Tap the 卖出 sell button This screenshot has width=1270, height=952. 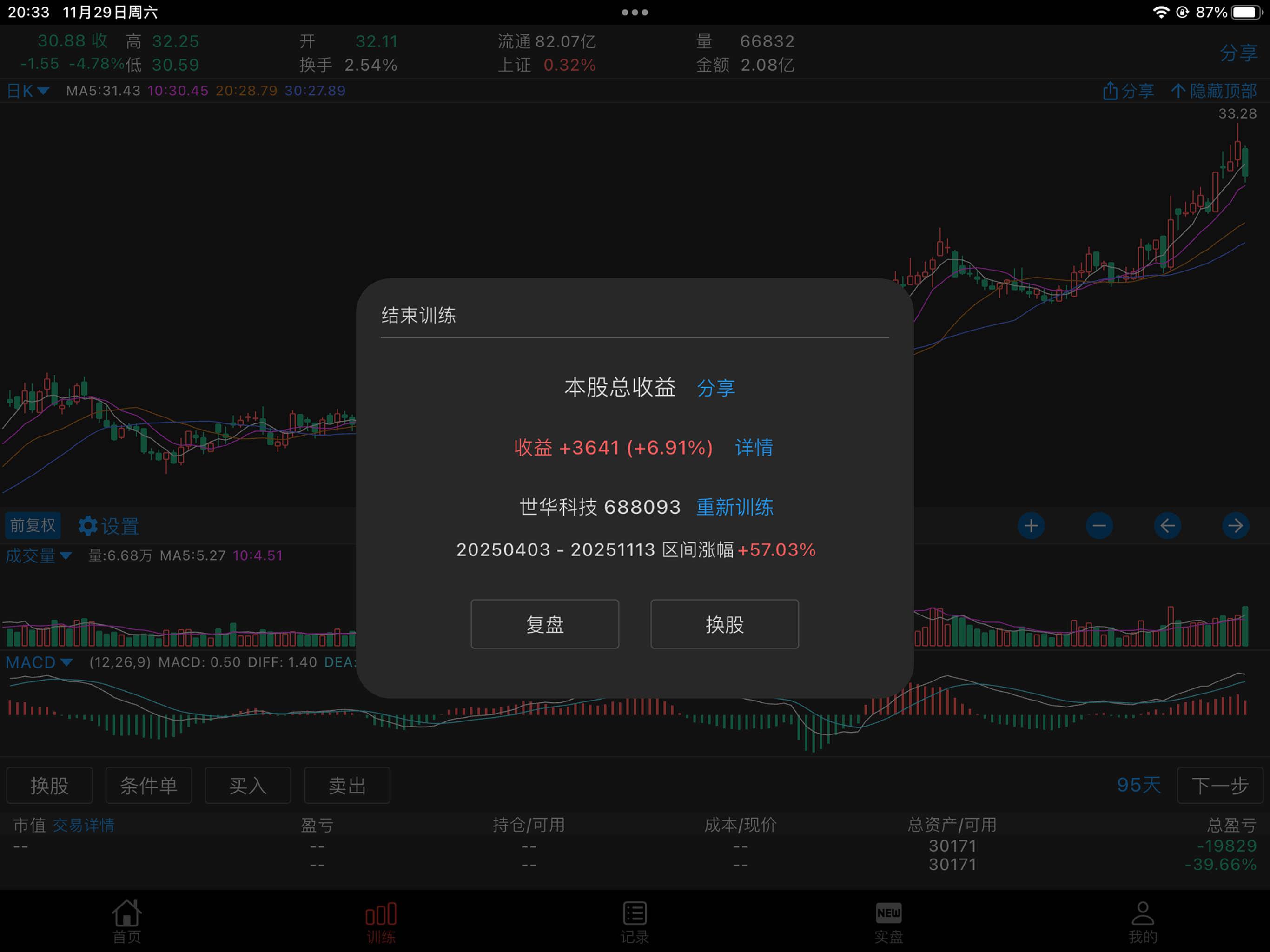click(347, 785)
